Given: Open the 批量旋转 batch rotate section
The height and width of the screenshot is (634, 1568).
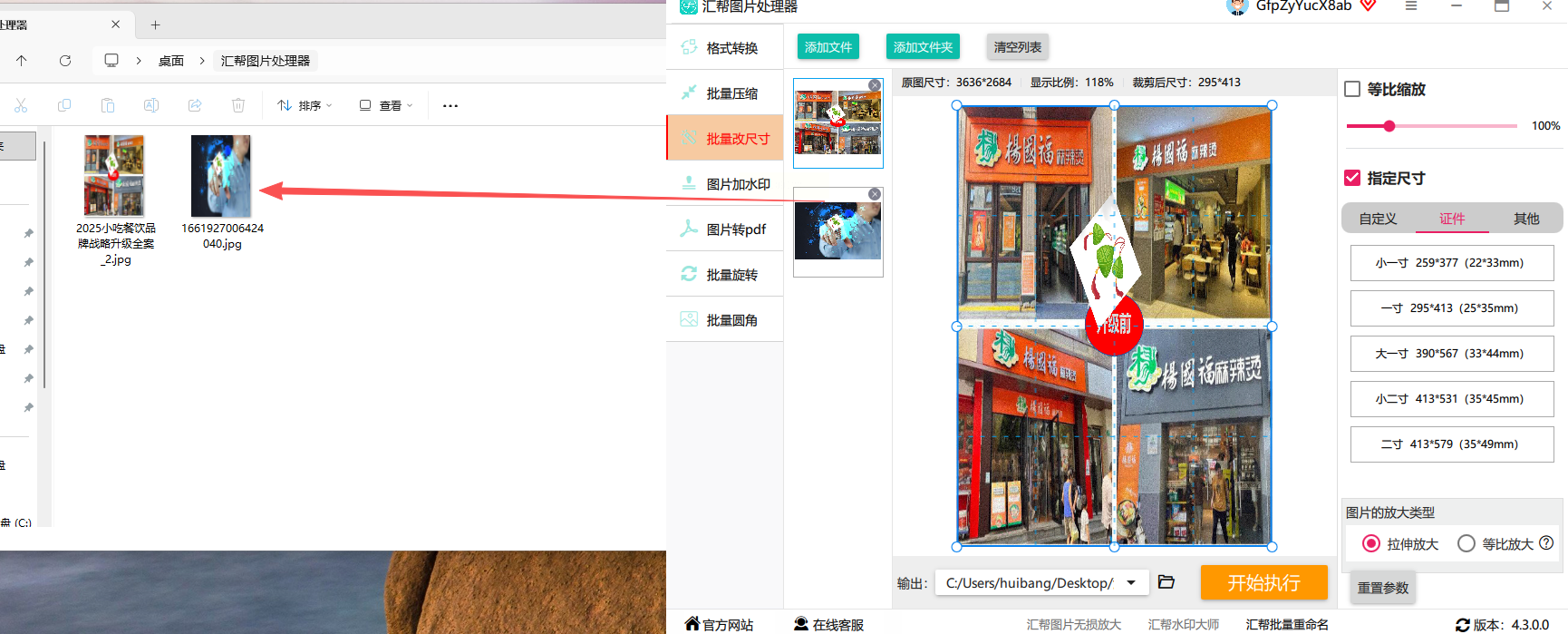Looking at the screenshot, I should 725,275.
